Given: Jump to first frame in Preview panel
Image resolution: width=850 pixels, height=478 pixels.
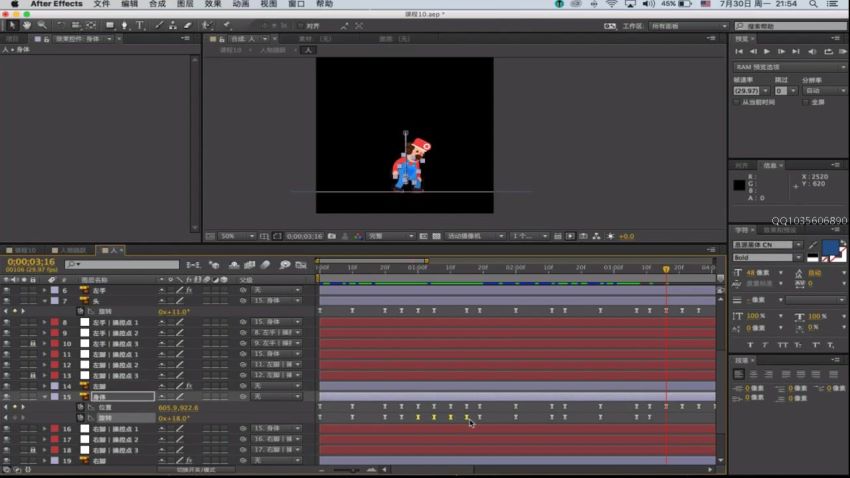Looking at the screenshot, I should 739,51.
